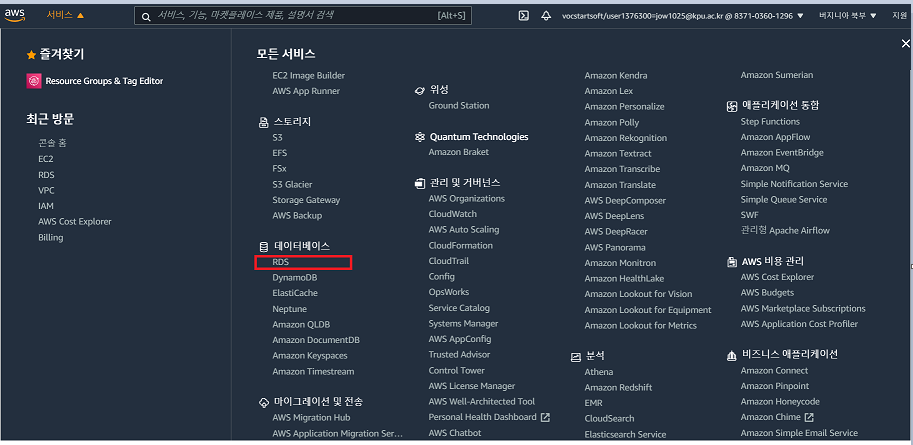The width and height of the screenshot is (913, 445).
Task: Collapse the Services (서비스) menu
Action: pos(65,15)
